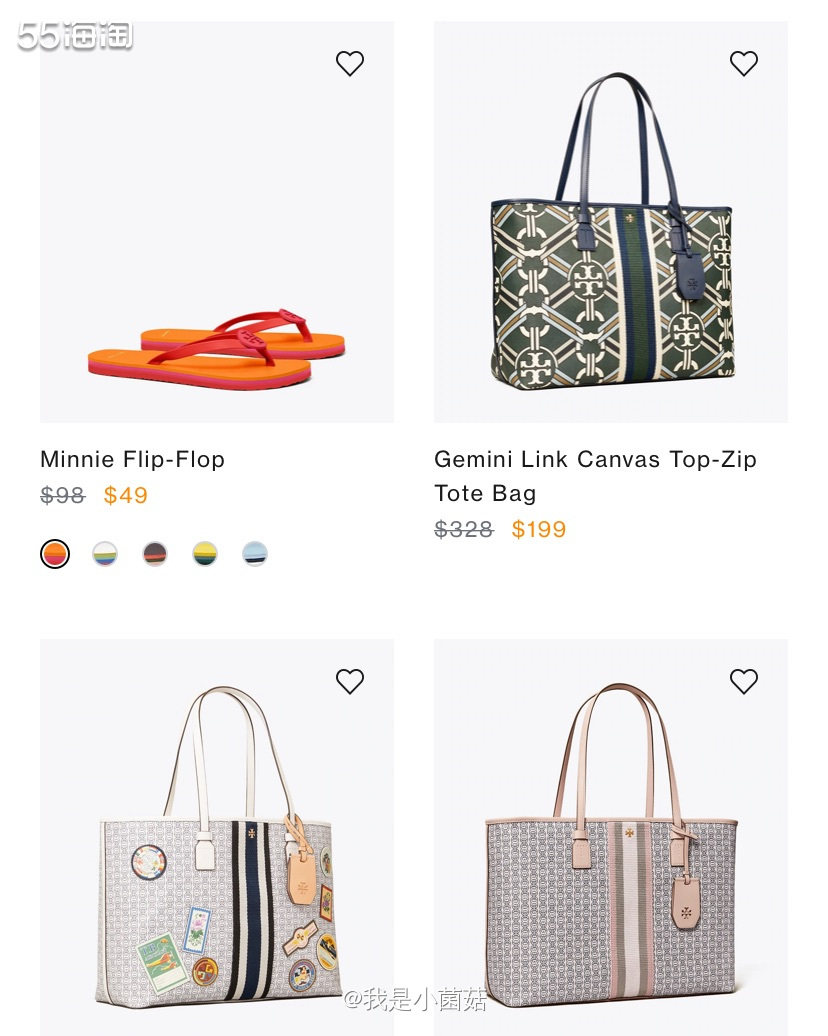Wishlist the patch-decorated gray tote bag

[x=350, y=681]
